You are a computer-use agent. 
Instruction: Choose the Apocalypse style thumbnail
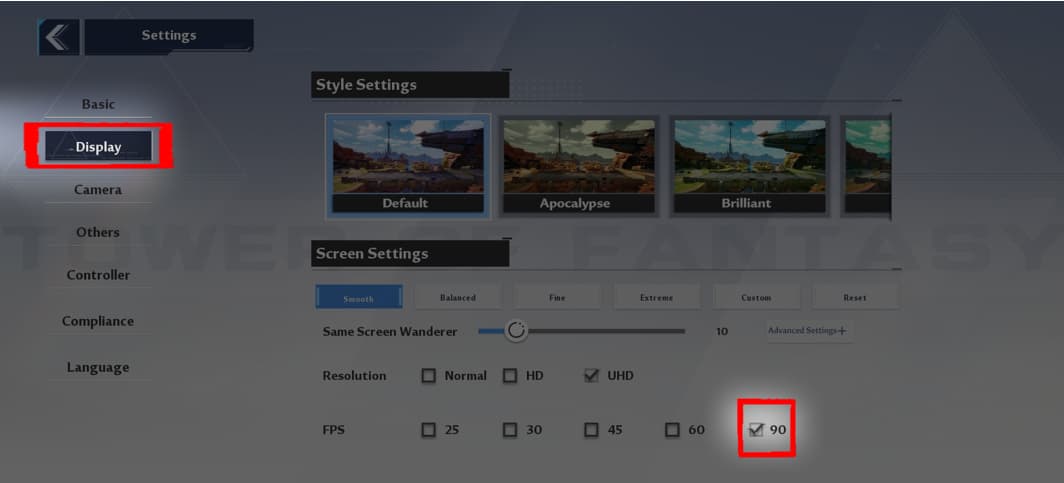tap(579, 166)
